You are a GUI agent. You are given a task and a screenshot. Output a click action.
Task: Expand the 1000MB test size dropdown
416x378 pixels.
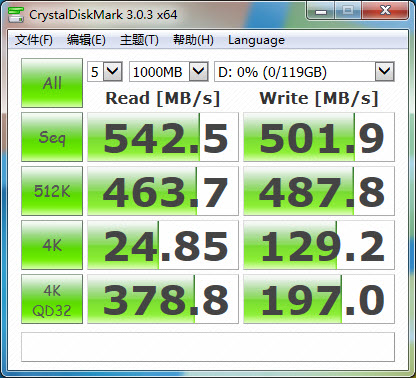[x=169, y=72]
